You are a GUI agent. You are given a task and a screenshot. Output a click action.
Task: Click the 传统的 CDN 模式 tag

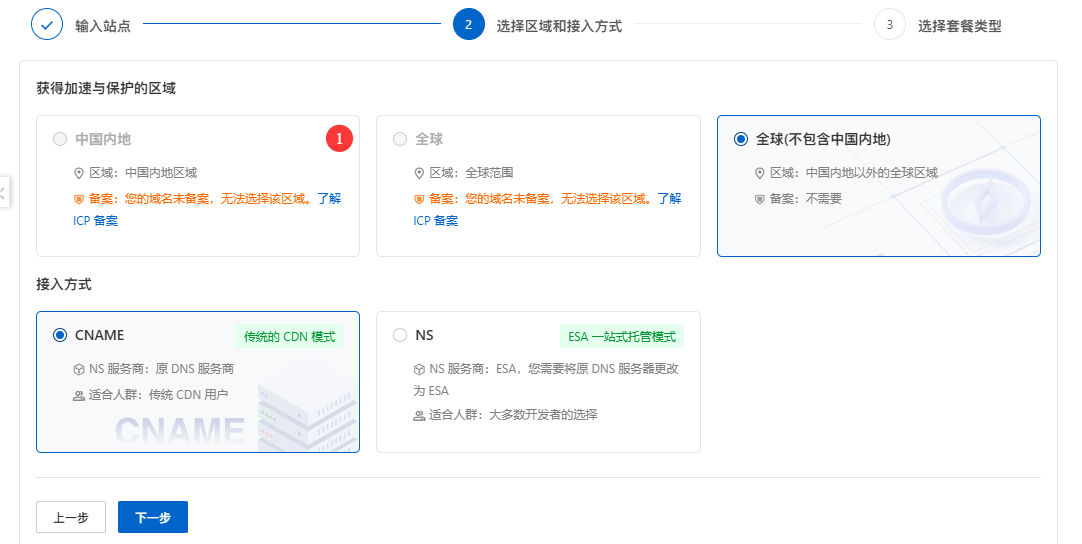[289, 337]
